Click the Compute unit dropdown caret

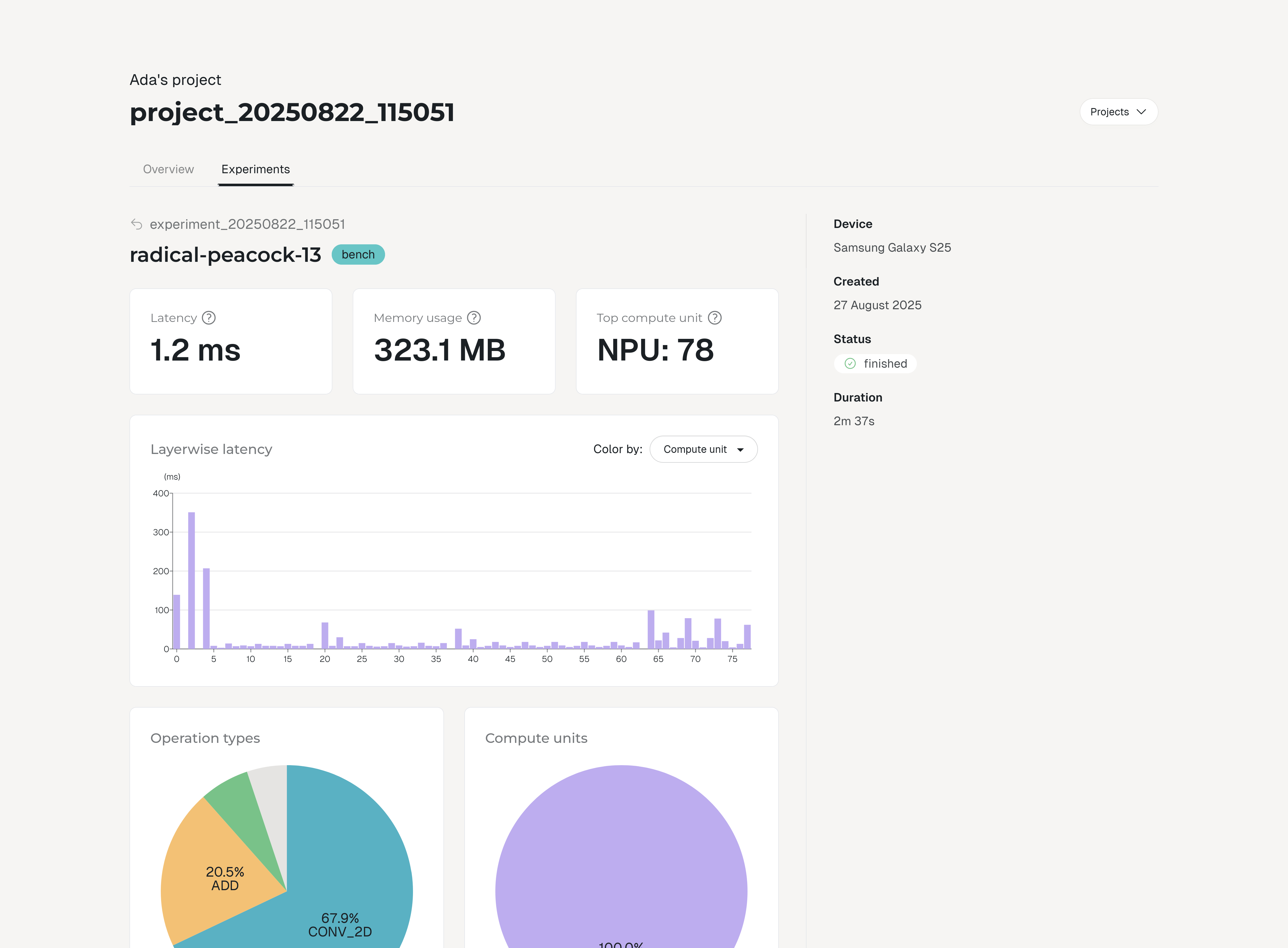coord(740,450)
